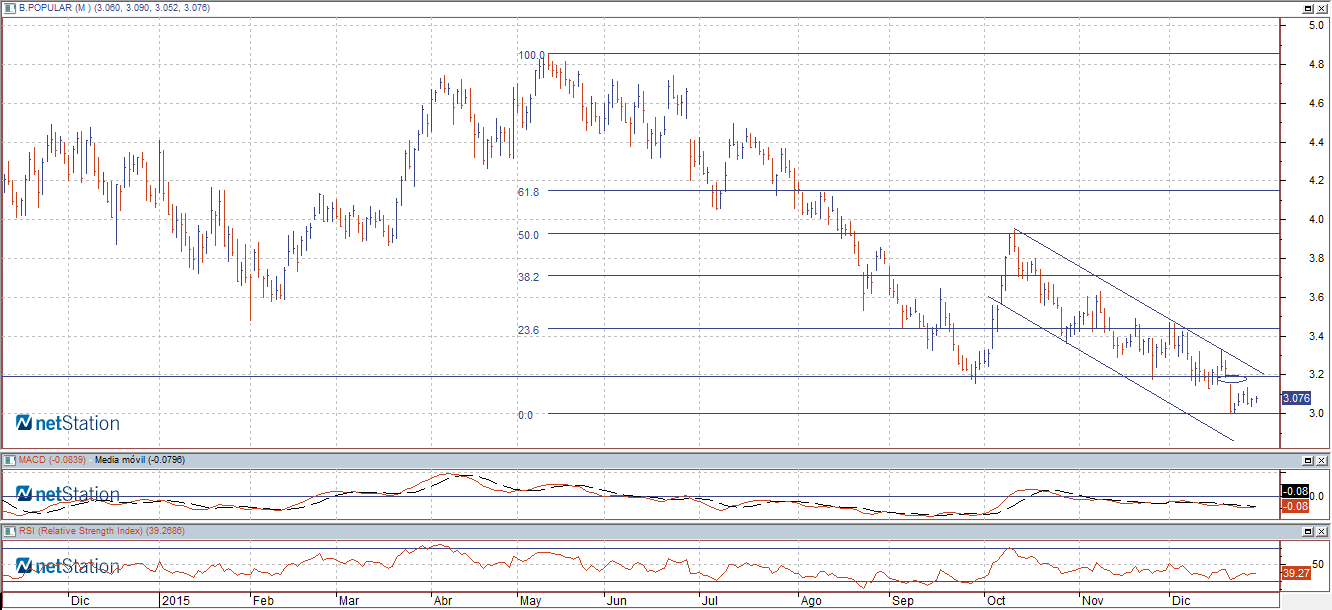
Task: Click the MACD panel icon
Action: pyautogui.click(x=10, y=459)
